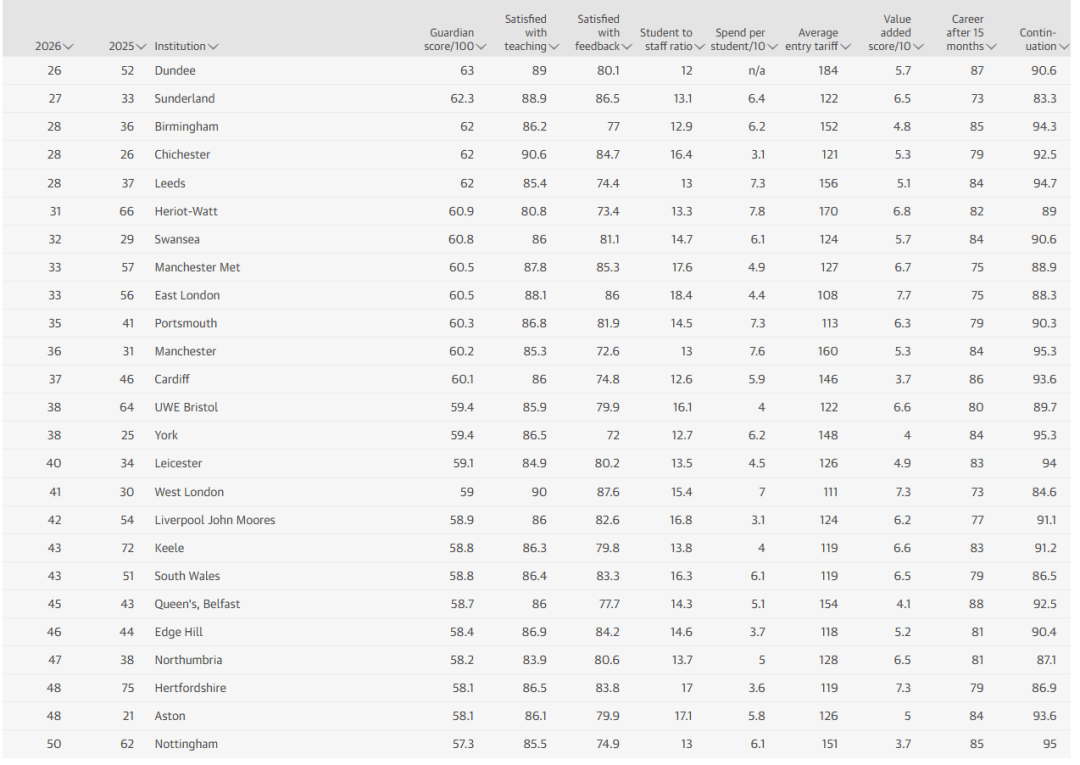Viewport: 1080px width, 765px height.
Task: Open the Queen's, Belfast entry
Action: [197, 604]
